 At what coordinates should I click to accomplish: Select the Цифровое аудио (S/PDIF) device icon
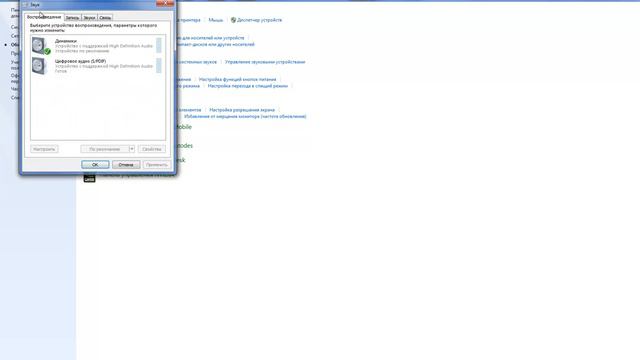point(39,66)
